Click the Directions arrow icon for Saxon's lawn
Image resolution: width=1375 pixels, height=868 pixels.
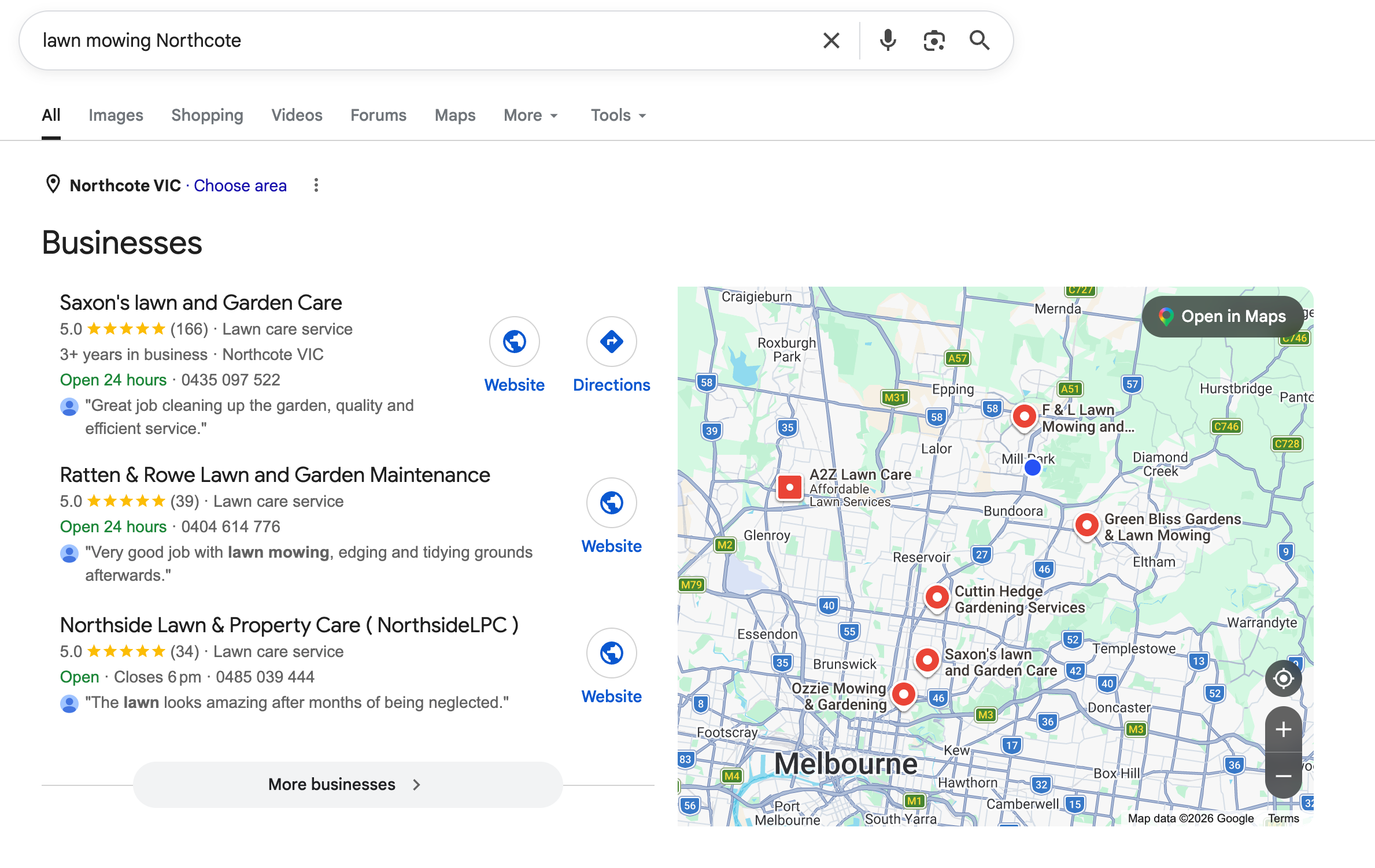tap(611, 342)
